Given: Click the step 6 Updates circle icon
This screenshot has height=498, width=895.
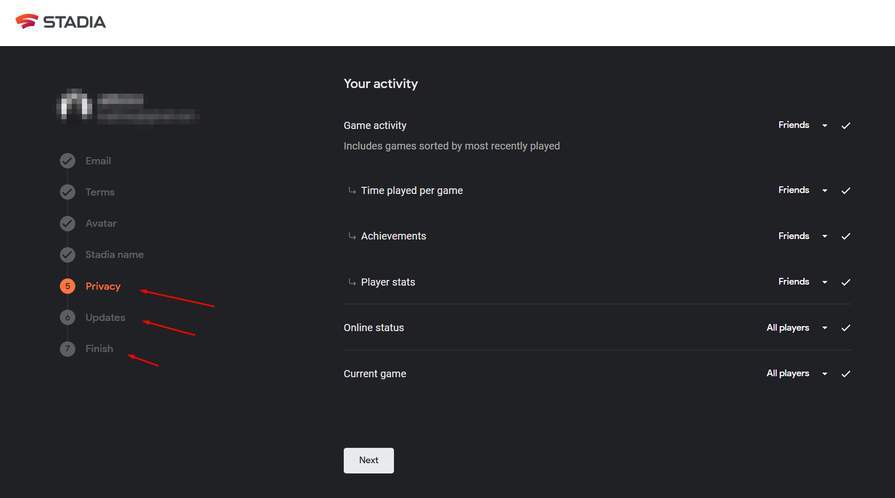Looking at the screenshot, I should point(67,318).
